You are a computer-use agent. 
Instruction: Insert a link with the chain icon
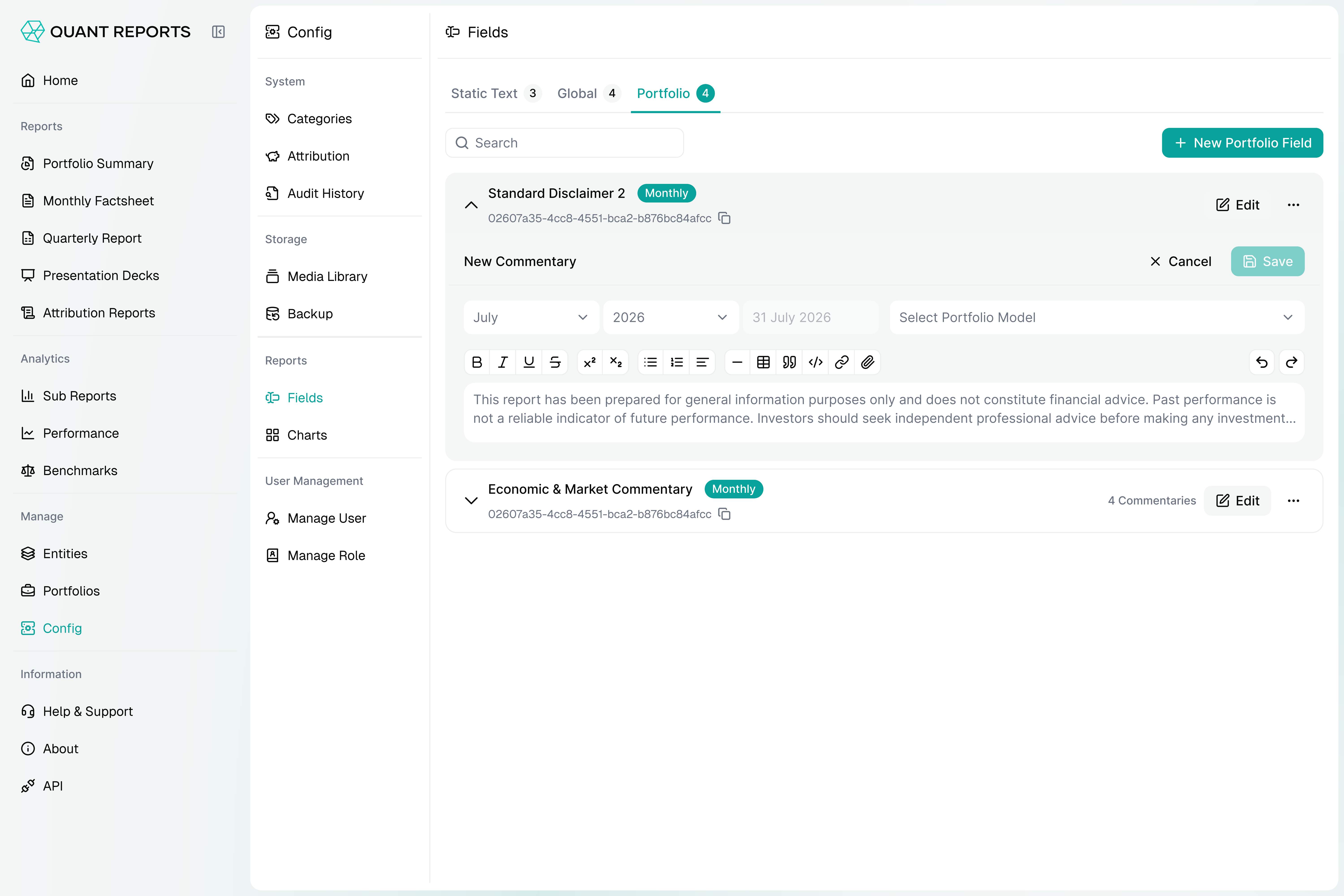point(842,362)
